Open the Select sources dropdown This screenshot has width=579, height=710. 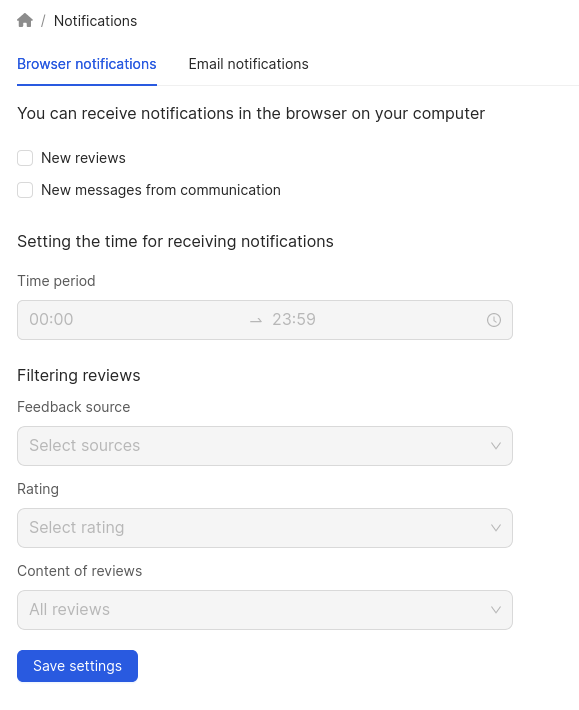265,446
